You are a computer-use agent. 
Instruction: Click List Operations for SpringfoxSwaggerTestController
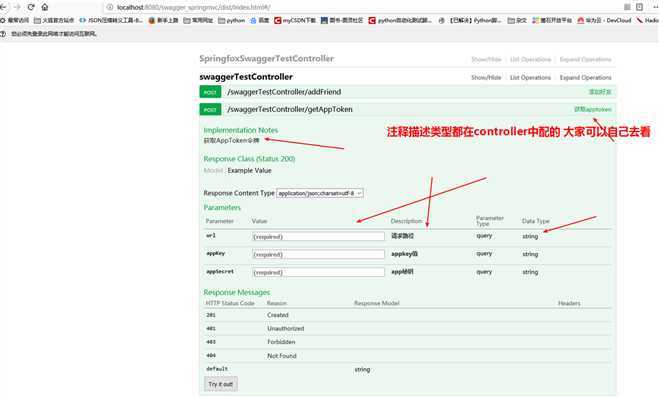coord(530,59)
